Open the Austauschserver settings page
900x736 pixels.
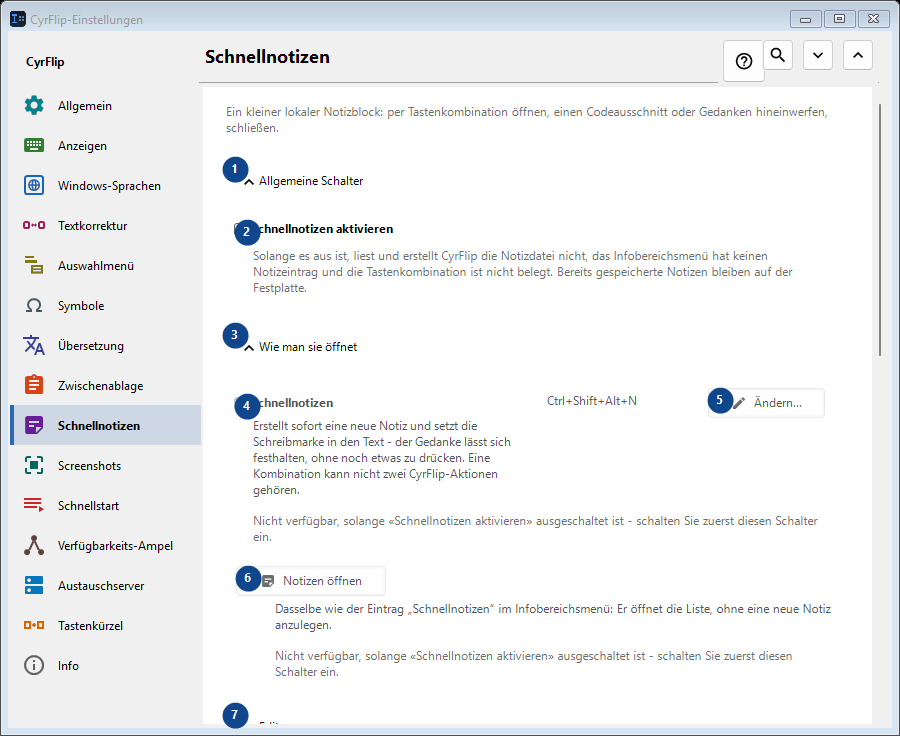106,586
